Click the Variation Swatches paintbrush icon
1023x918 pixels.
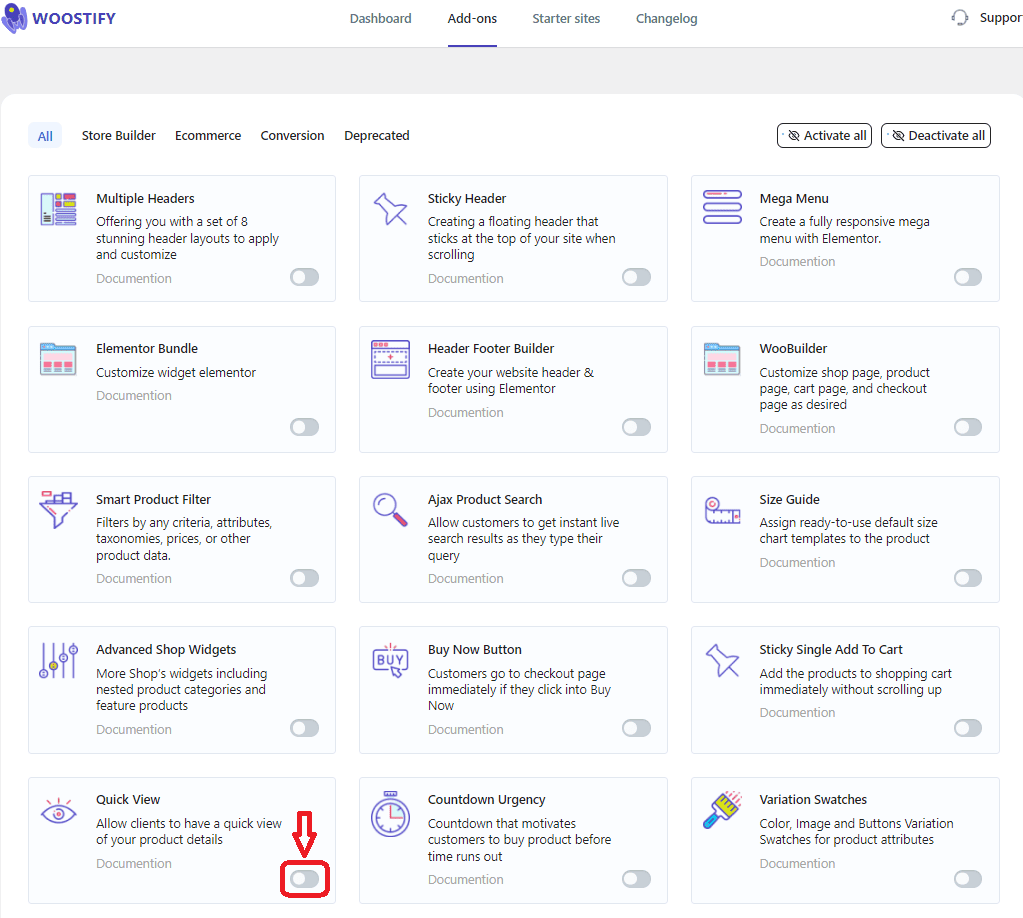click(721, 810)
